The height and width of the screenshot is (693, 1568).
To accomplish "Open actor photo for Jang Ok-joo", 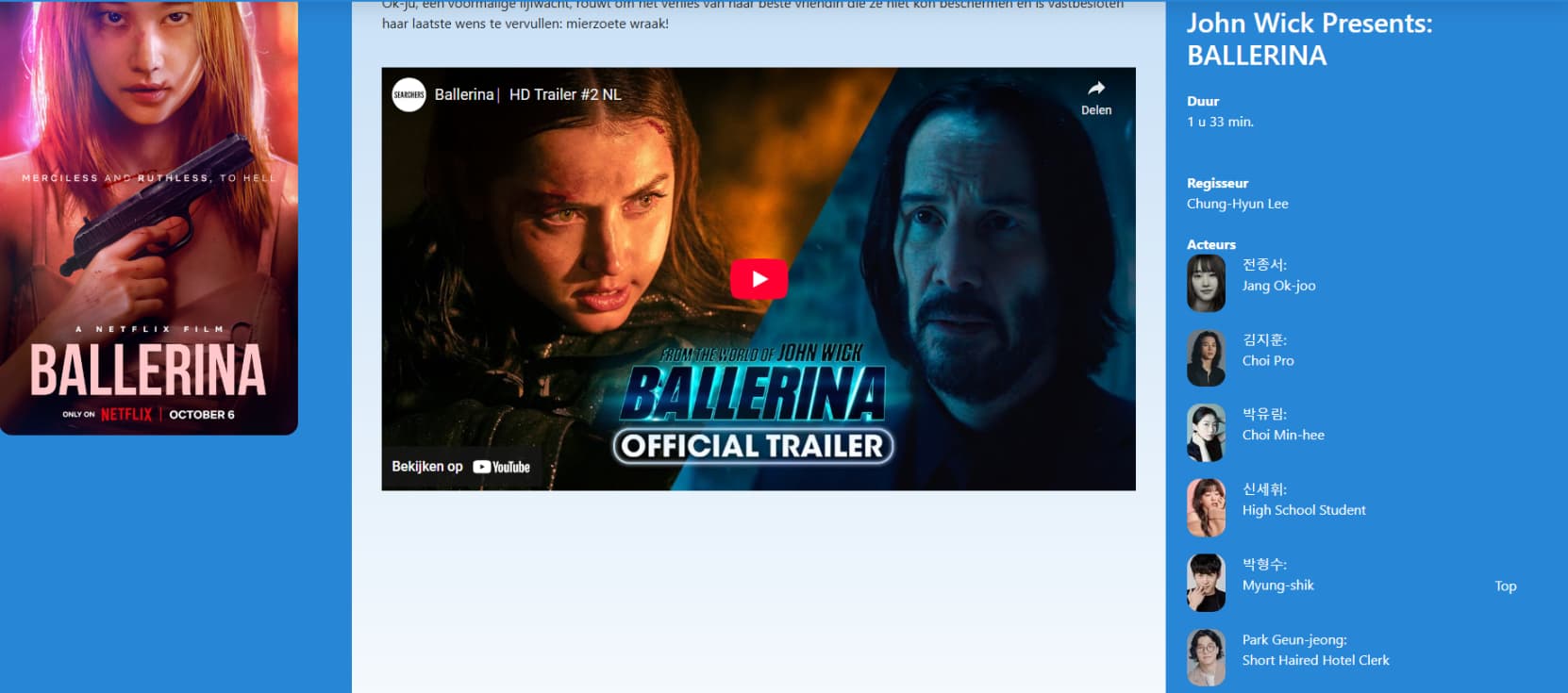I will click(x=1206, y=283).
